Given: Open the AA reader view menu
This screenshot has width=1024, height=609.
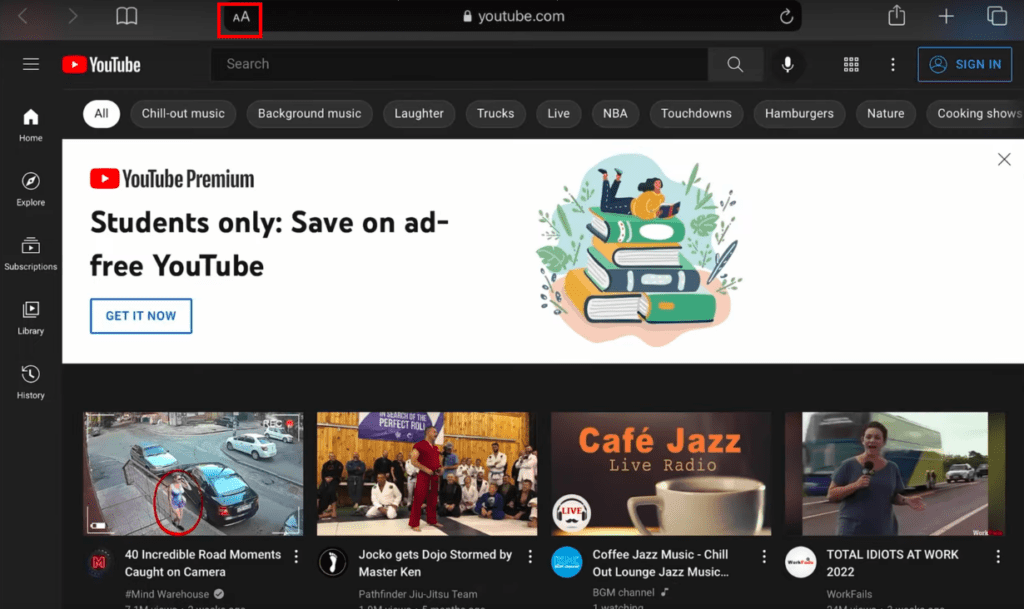Looking at the screenshot, I should pos(240,18).
